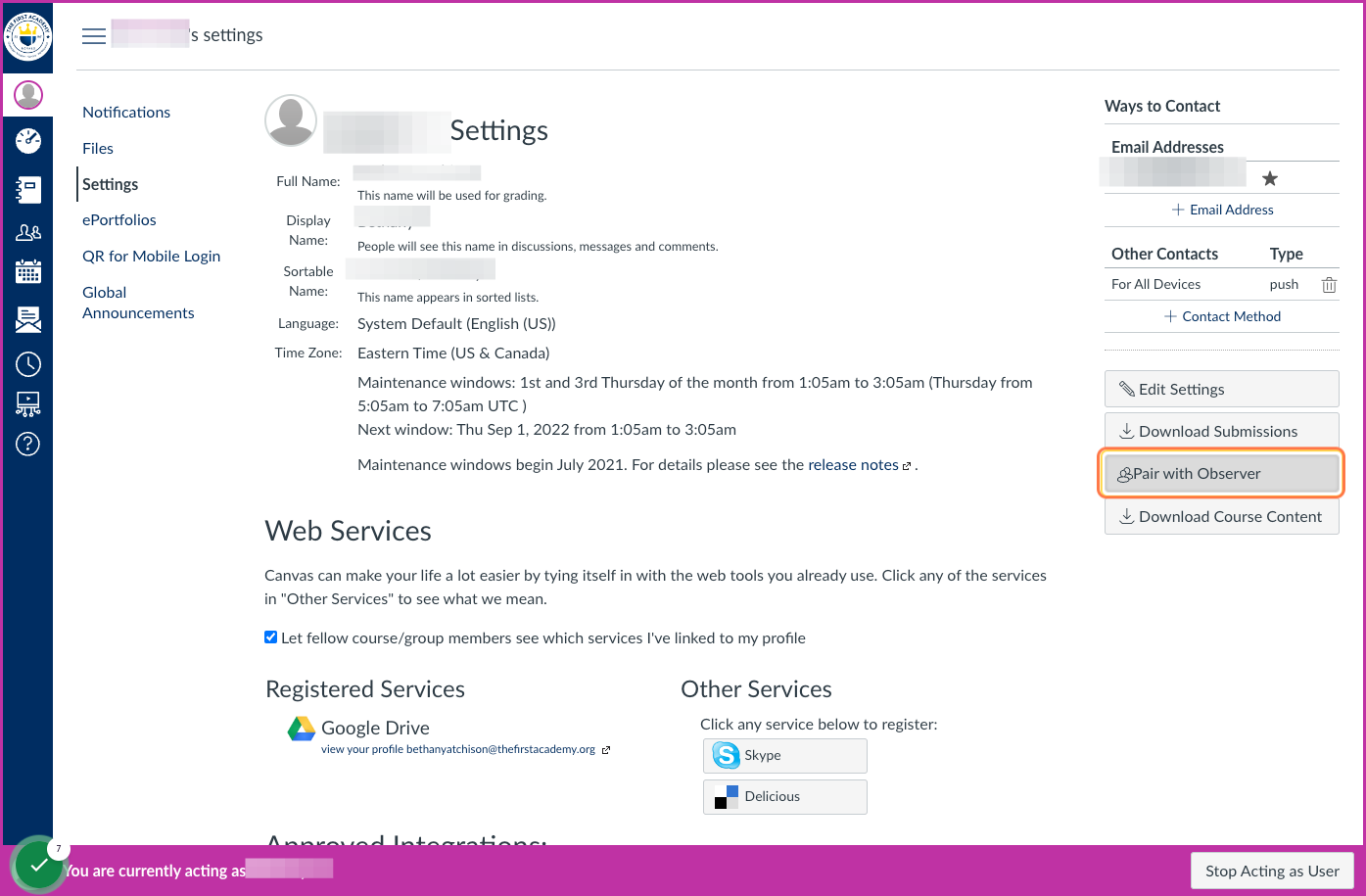Select Settings in the account menu
The height and width of the screenshot is (896, 1366).
pos(111,184)
